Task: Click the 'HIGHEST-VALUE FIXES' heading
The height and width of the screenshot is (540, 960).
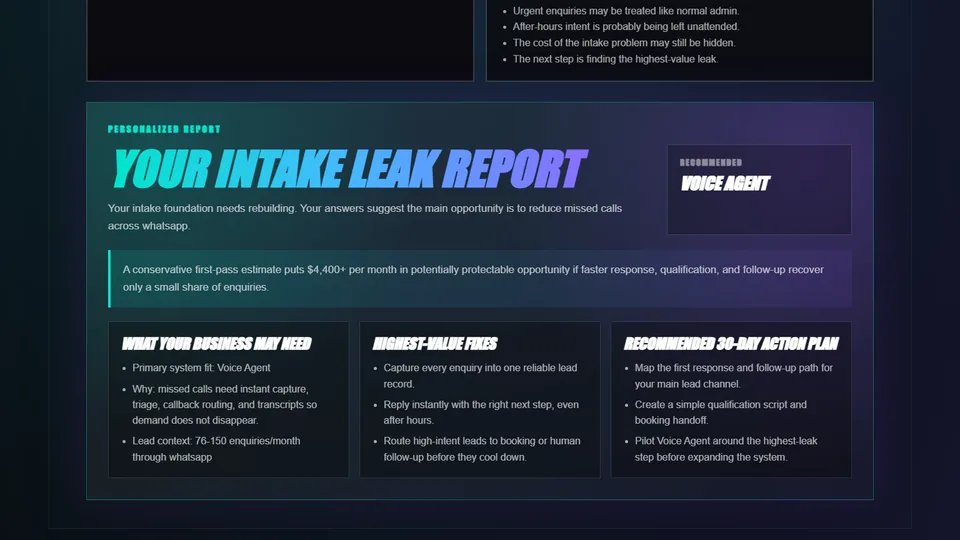Action: coord(435,343)
